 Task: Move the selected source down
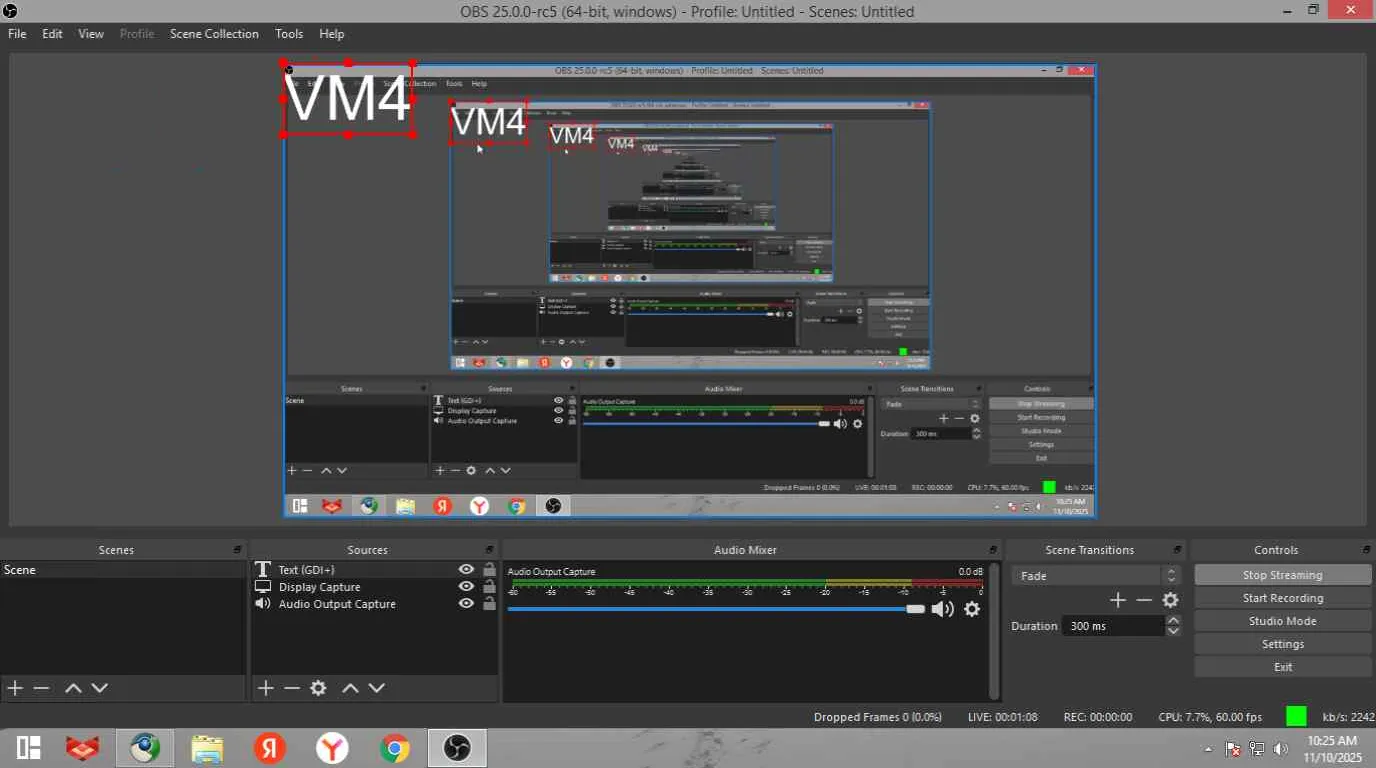click(x=377, y=688)
